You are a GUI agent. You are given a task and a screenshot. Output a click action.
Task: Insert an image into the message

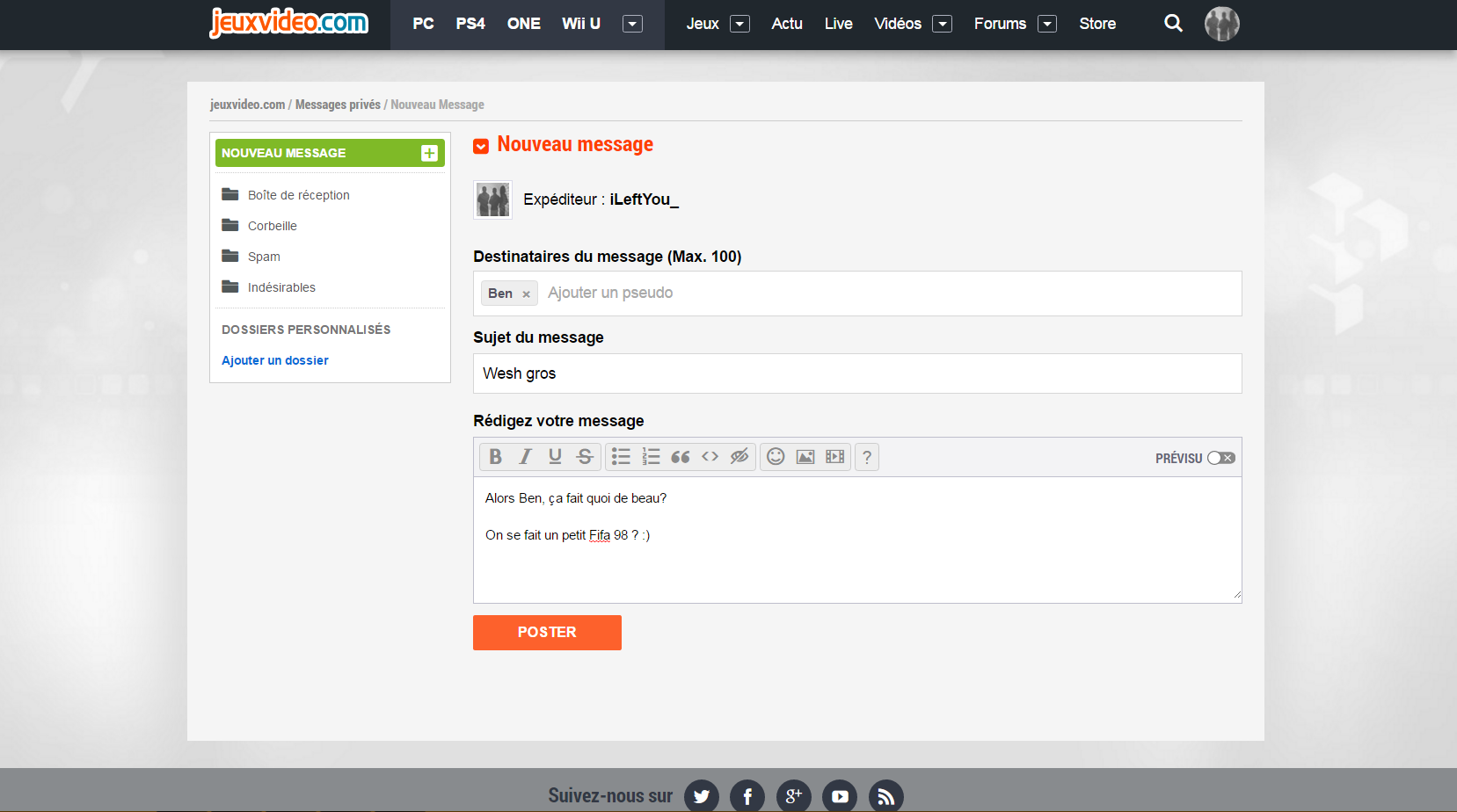[805, 457]
